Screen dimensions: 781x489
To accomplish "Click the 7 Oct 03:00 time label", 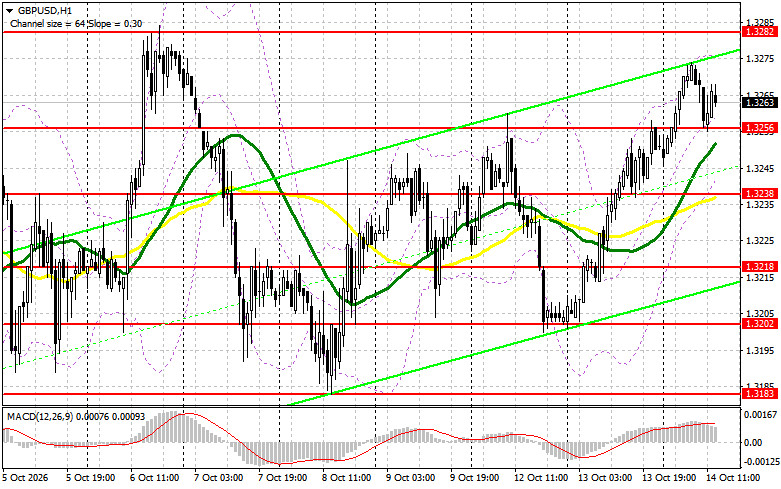I will (x=218, y=478).
